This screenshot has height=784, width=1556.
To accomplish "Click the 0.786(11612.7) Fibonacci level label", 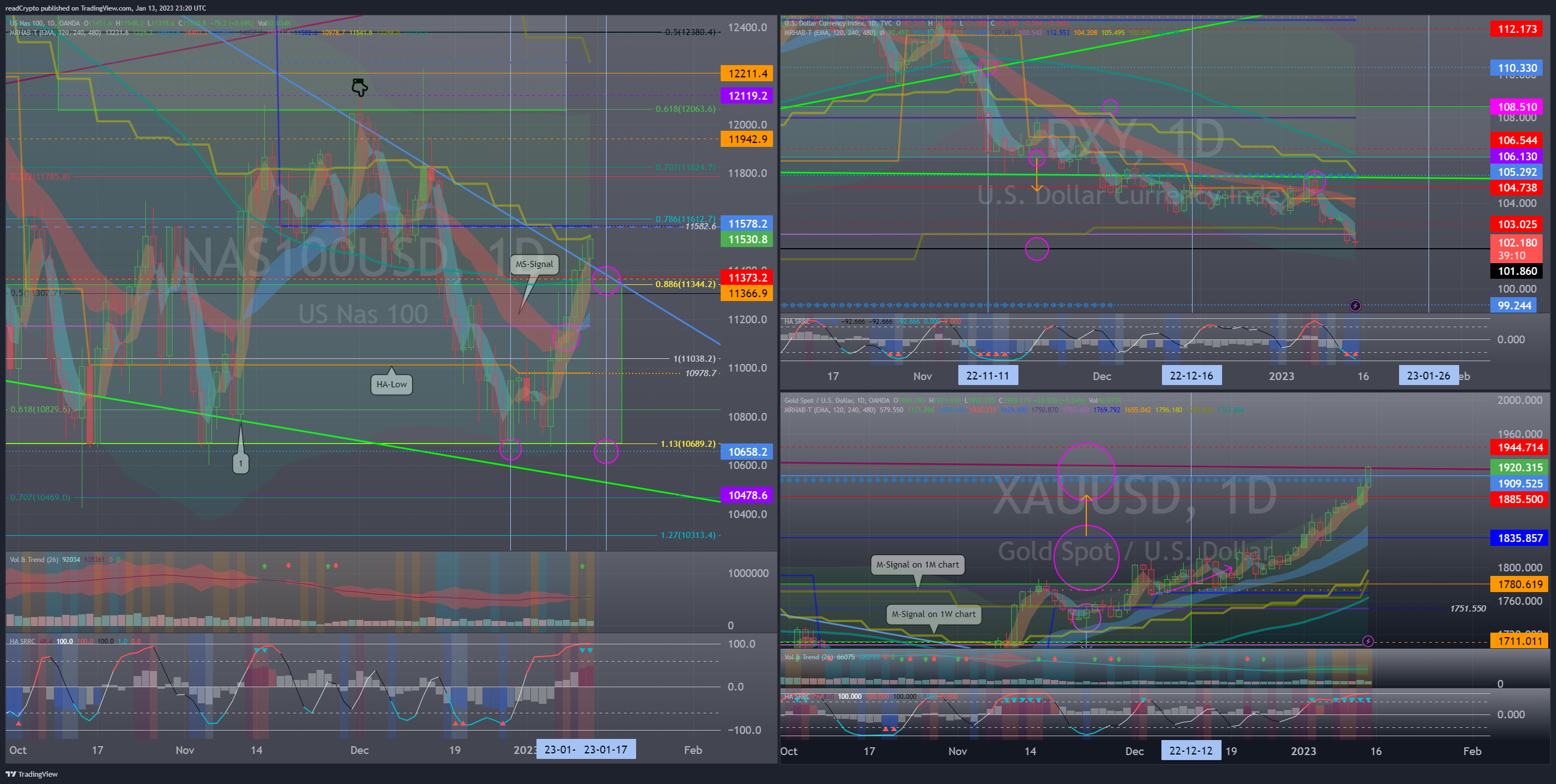I will tap(686, 219).
